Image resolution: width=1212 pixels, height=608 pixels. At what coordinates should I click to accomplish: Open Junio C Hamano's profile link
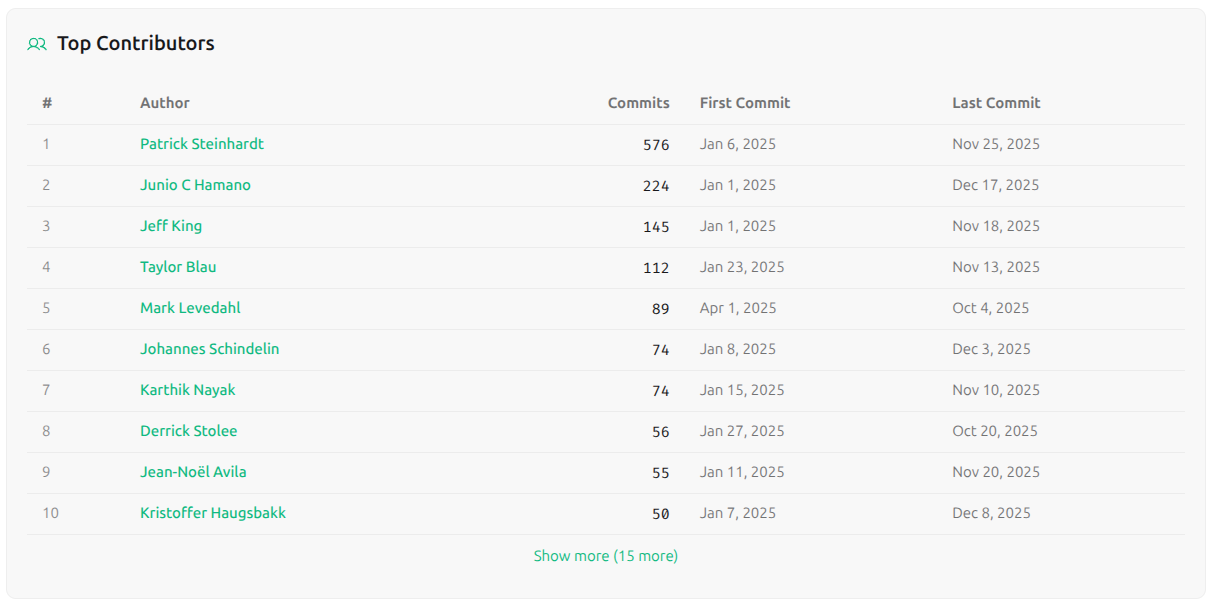click(x=195, y=185)
